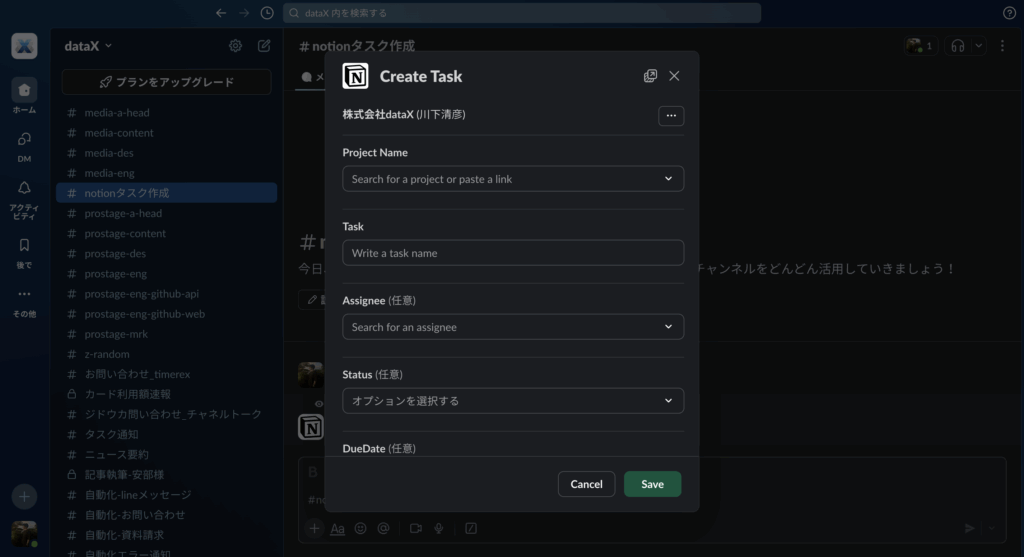Open the 自動化-lineメッセージ channel
Image resolution: width=1024 pixels, height=557 pixels.
[x=167, y=495]
